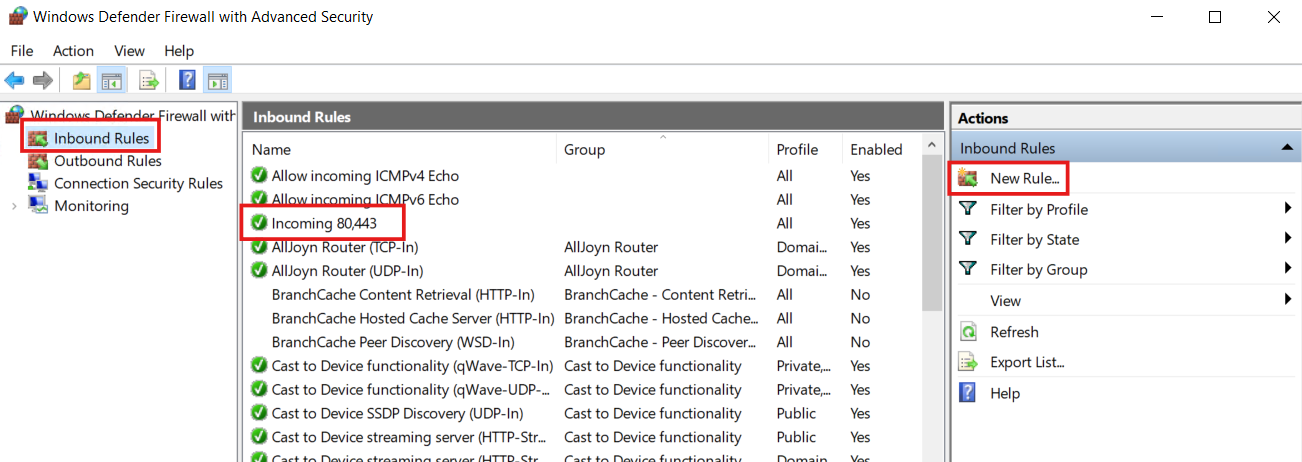Click the Up one level folder icon
Screen dimensions: 1302x462
tap(81, 80)
